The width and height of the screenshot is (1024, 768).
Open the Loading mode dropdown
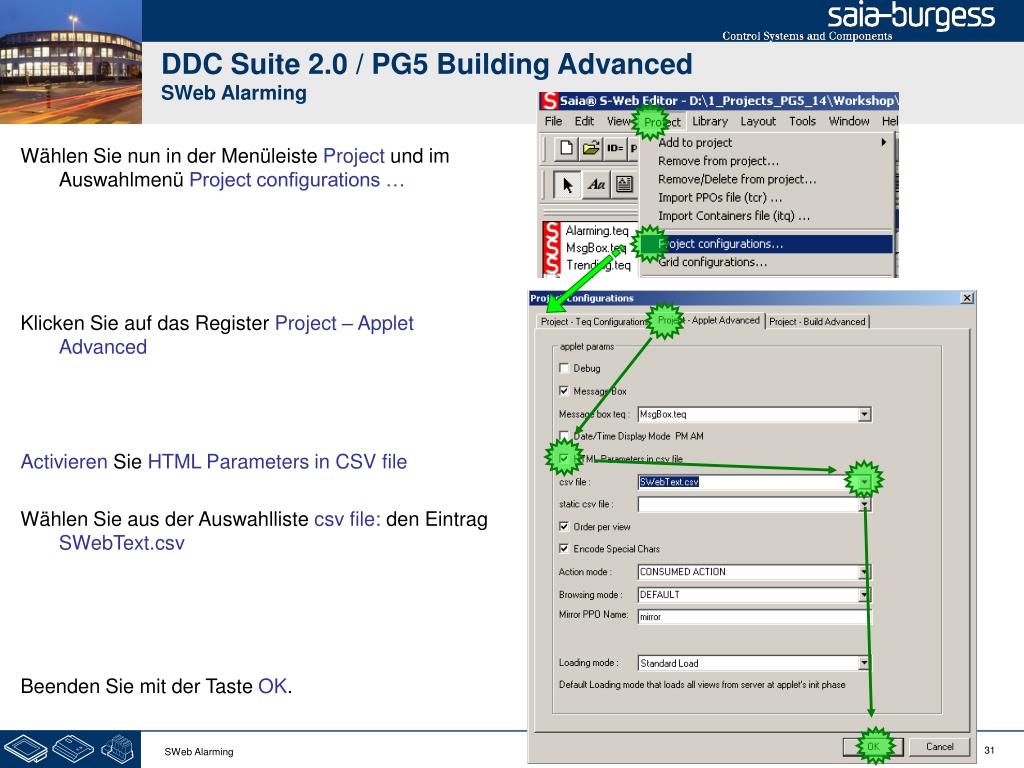pyautogui.click(x=865, y=663)
